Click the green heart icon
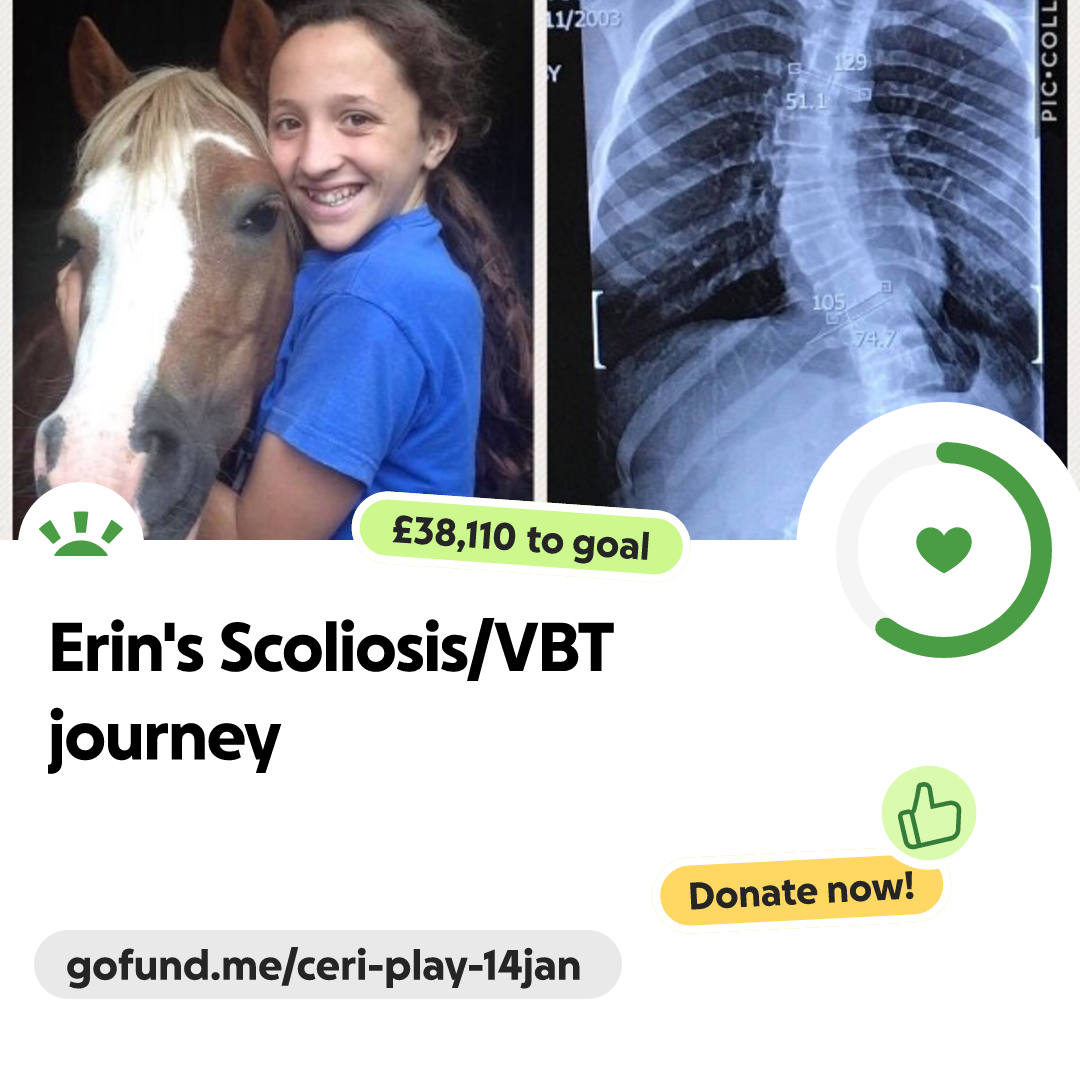This screenshot has width=1080, height=1080. 944,549
